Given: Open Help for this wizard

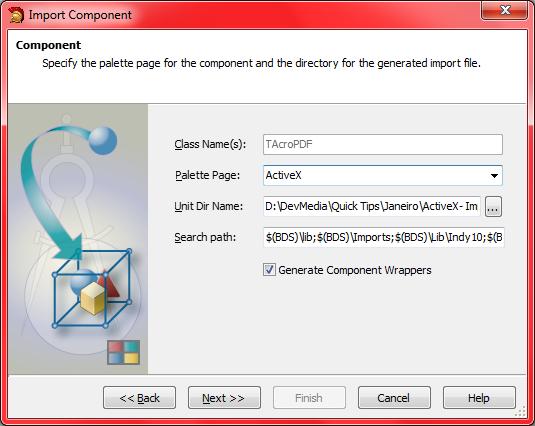Looking at the screenshot, I should point(479,398).
